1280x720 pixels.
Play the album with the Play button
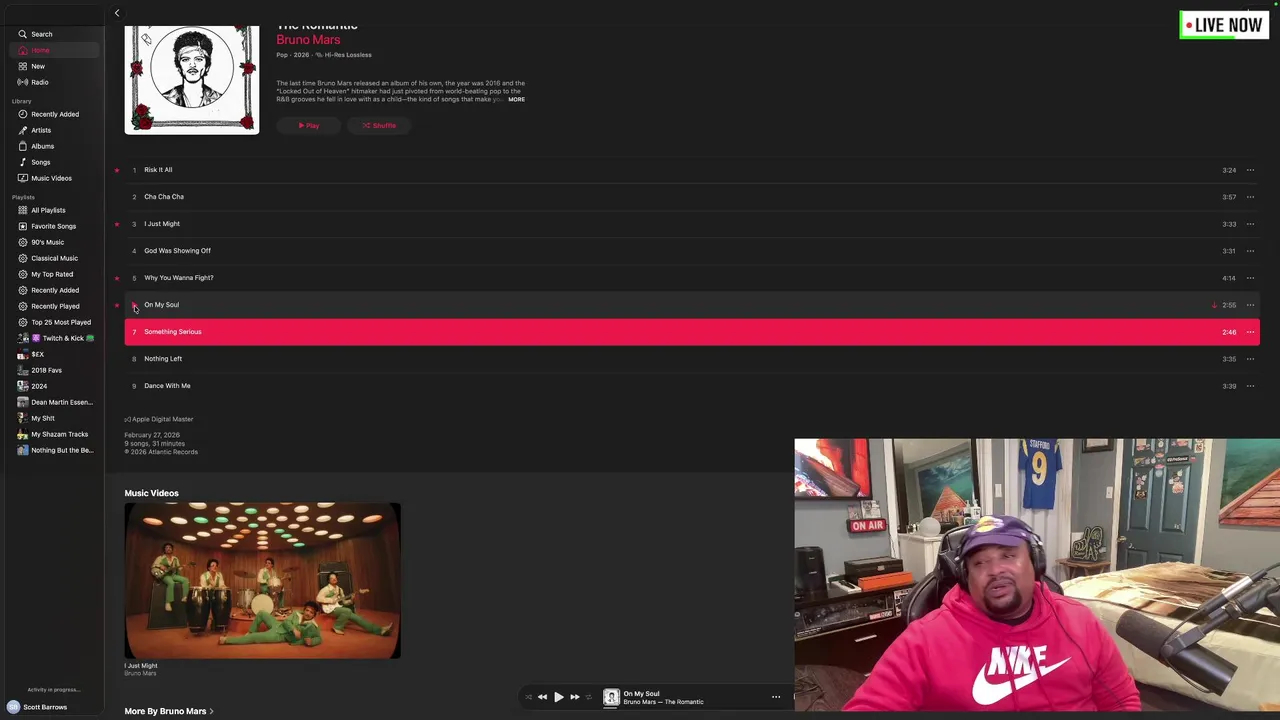309,126
